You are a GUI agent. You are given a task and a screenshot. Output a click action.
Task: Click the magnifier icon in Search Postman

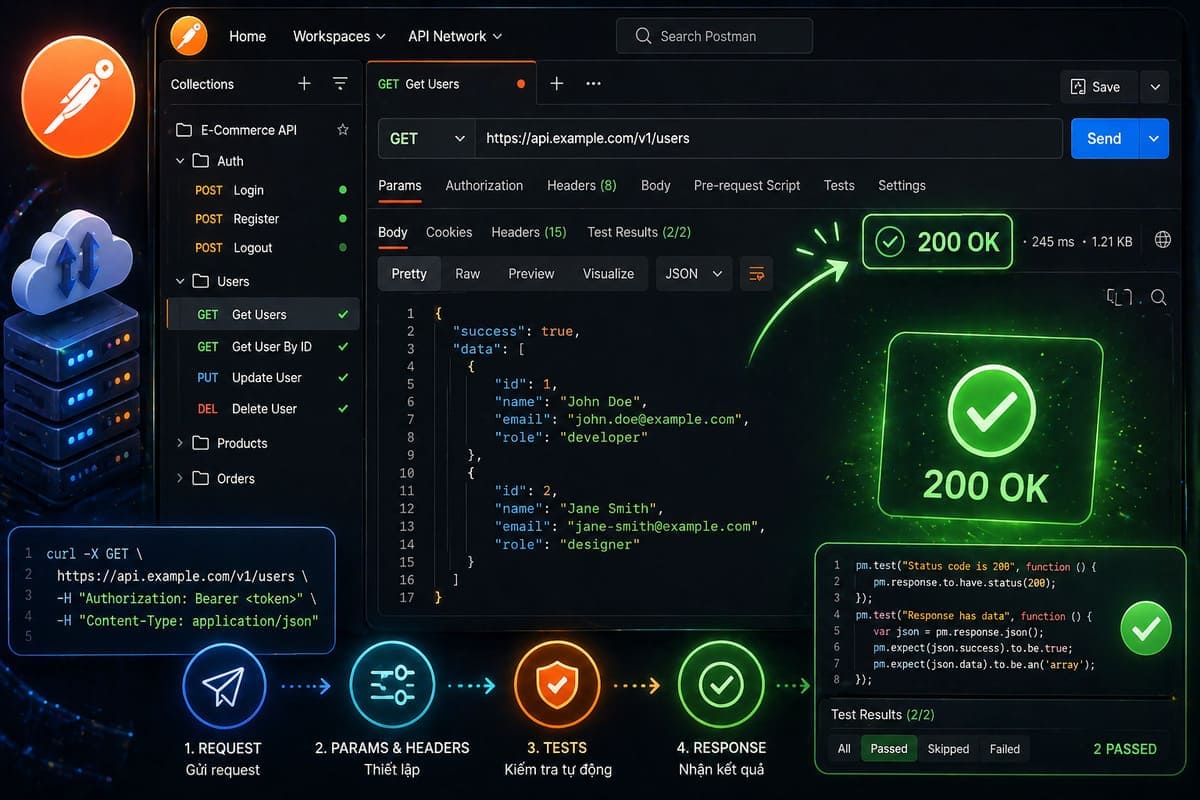(x=643, y=36)
